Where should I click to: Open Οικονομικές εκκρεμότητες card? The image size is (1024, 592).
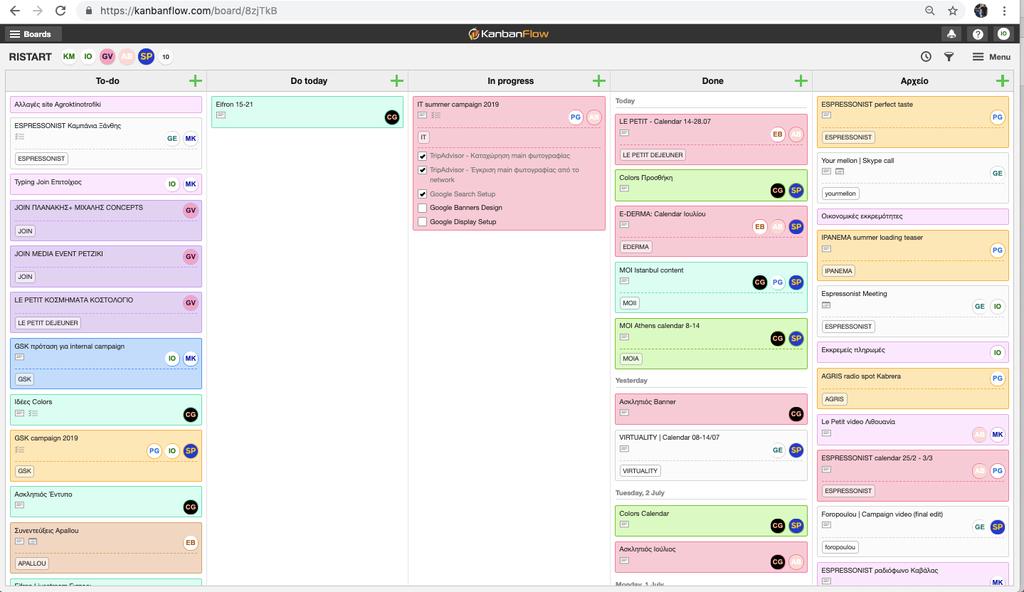[913, 216]
